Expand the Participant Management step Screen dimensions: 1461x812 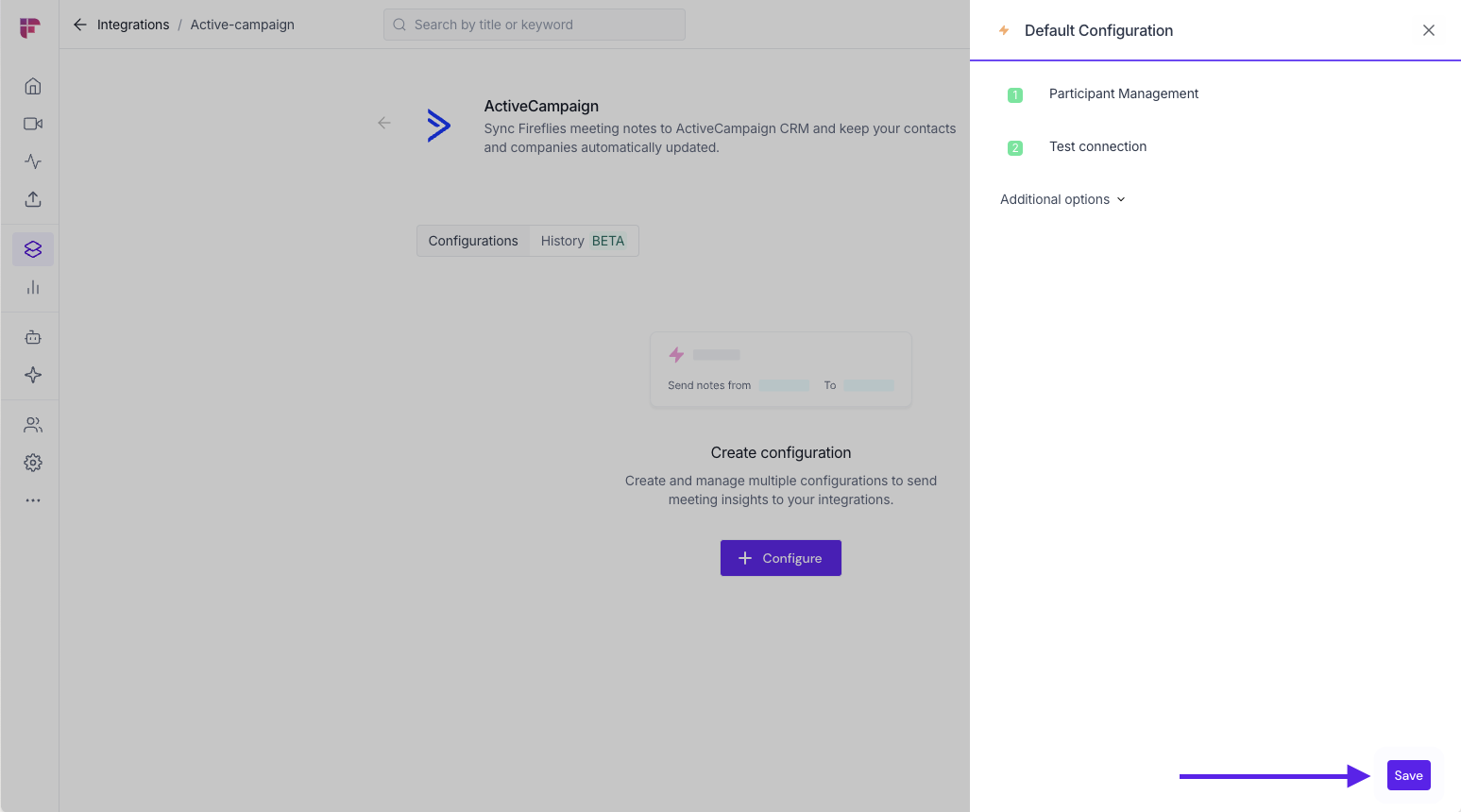[x=1123, y=93]
